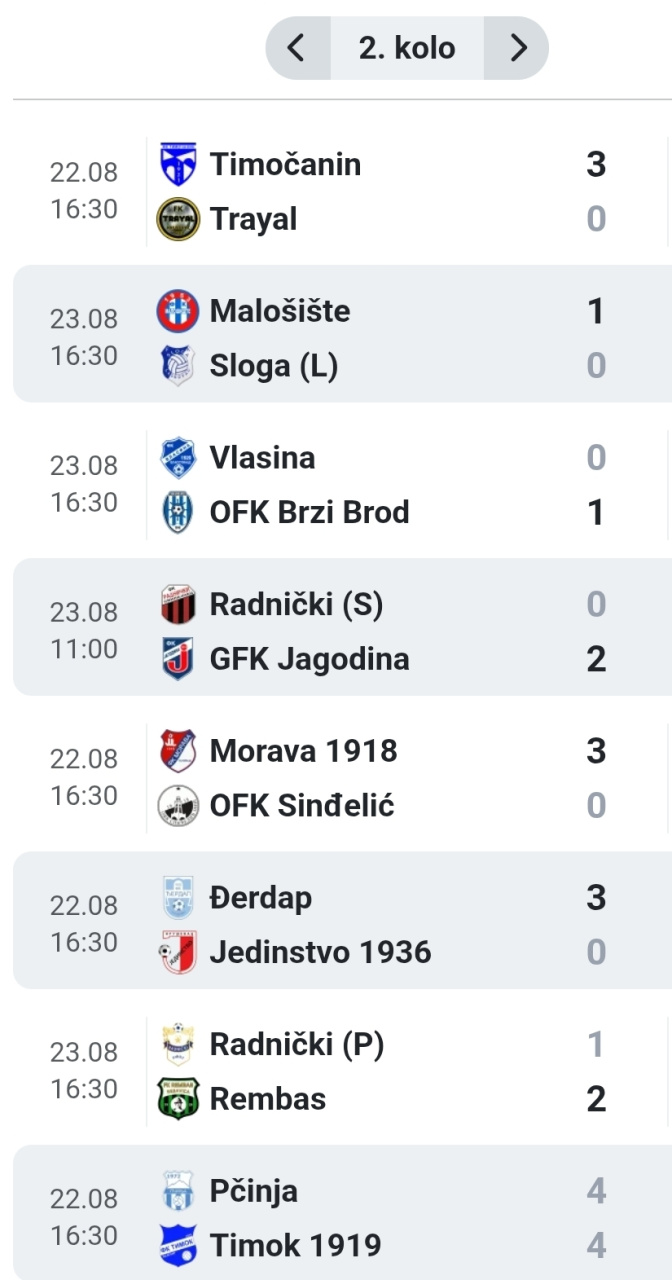Select the Timok 1919 team name
Viewport: 672px width, 1280px height.
tap(295, 1246)
